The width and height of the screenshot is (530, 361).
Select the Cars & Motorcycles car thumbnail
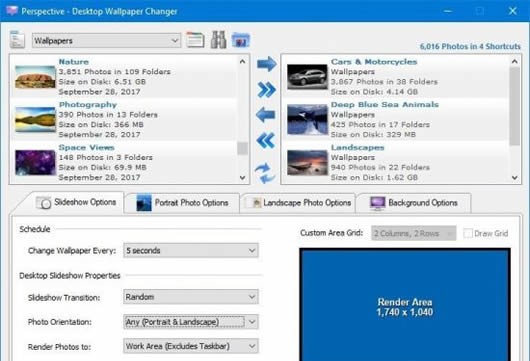tap(307, 77)
